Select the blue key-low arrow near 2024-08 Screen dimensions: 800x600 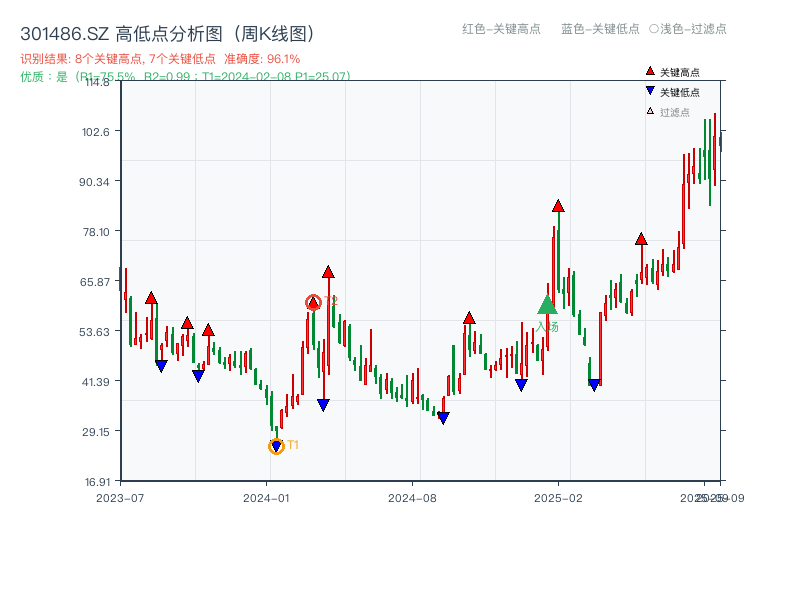click(443, 415)
